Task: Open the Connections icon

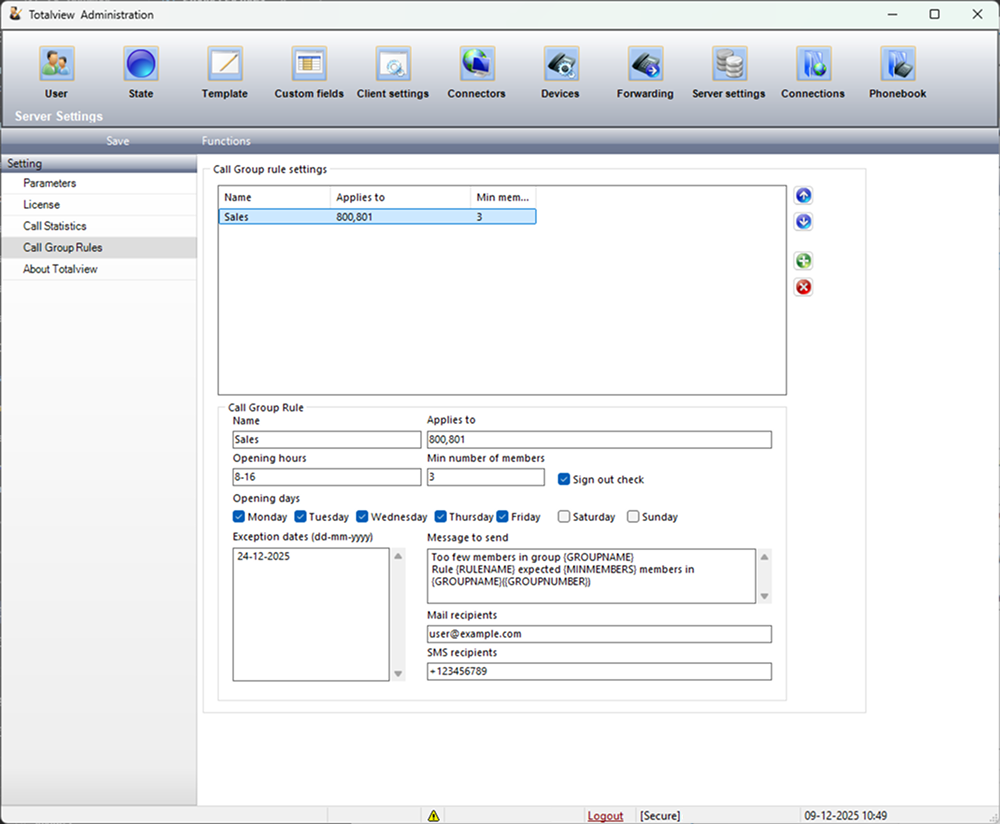Action: (813, 64)
